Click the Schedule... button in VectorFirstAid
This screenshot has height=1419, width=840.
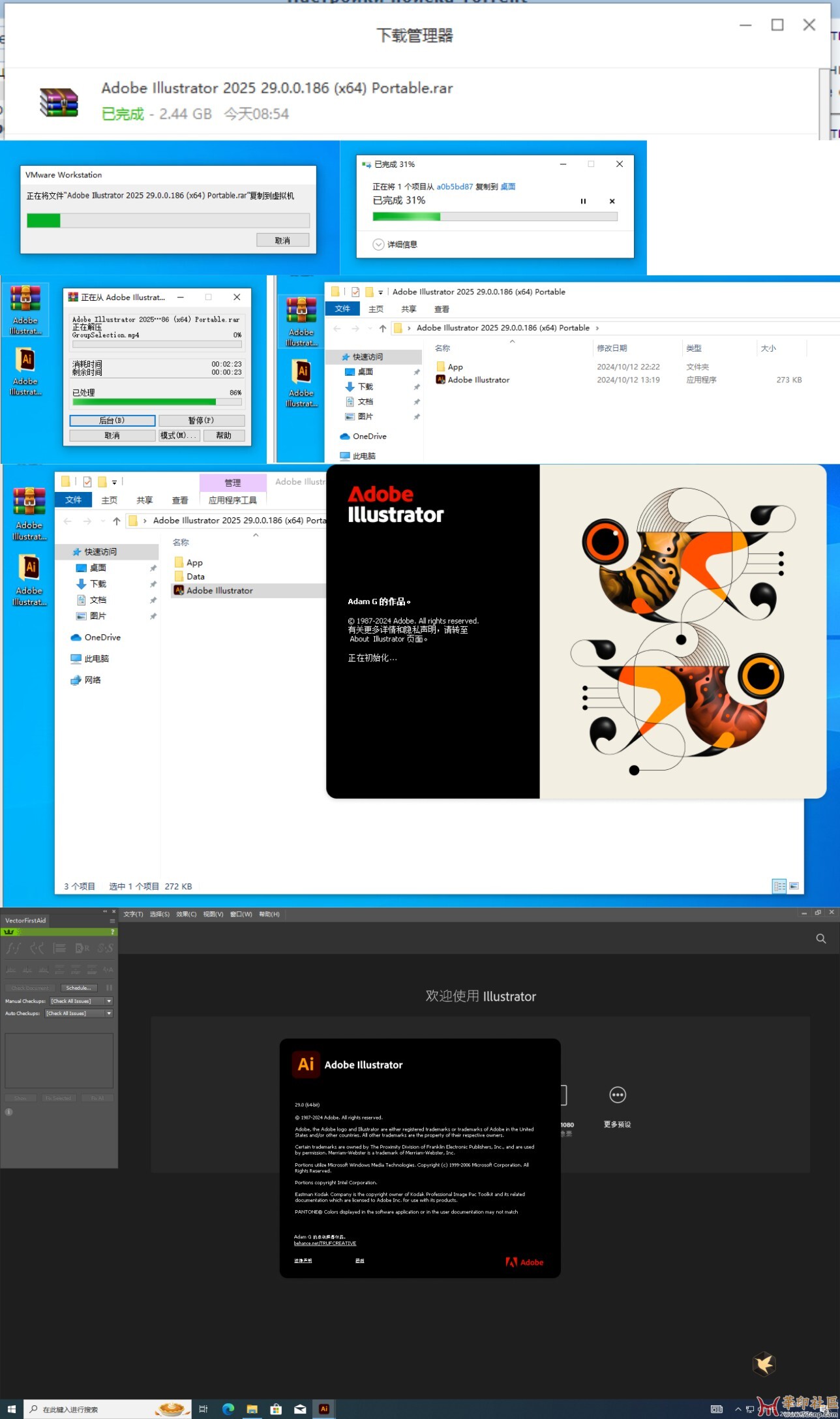78,988
